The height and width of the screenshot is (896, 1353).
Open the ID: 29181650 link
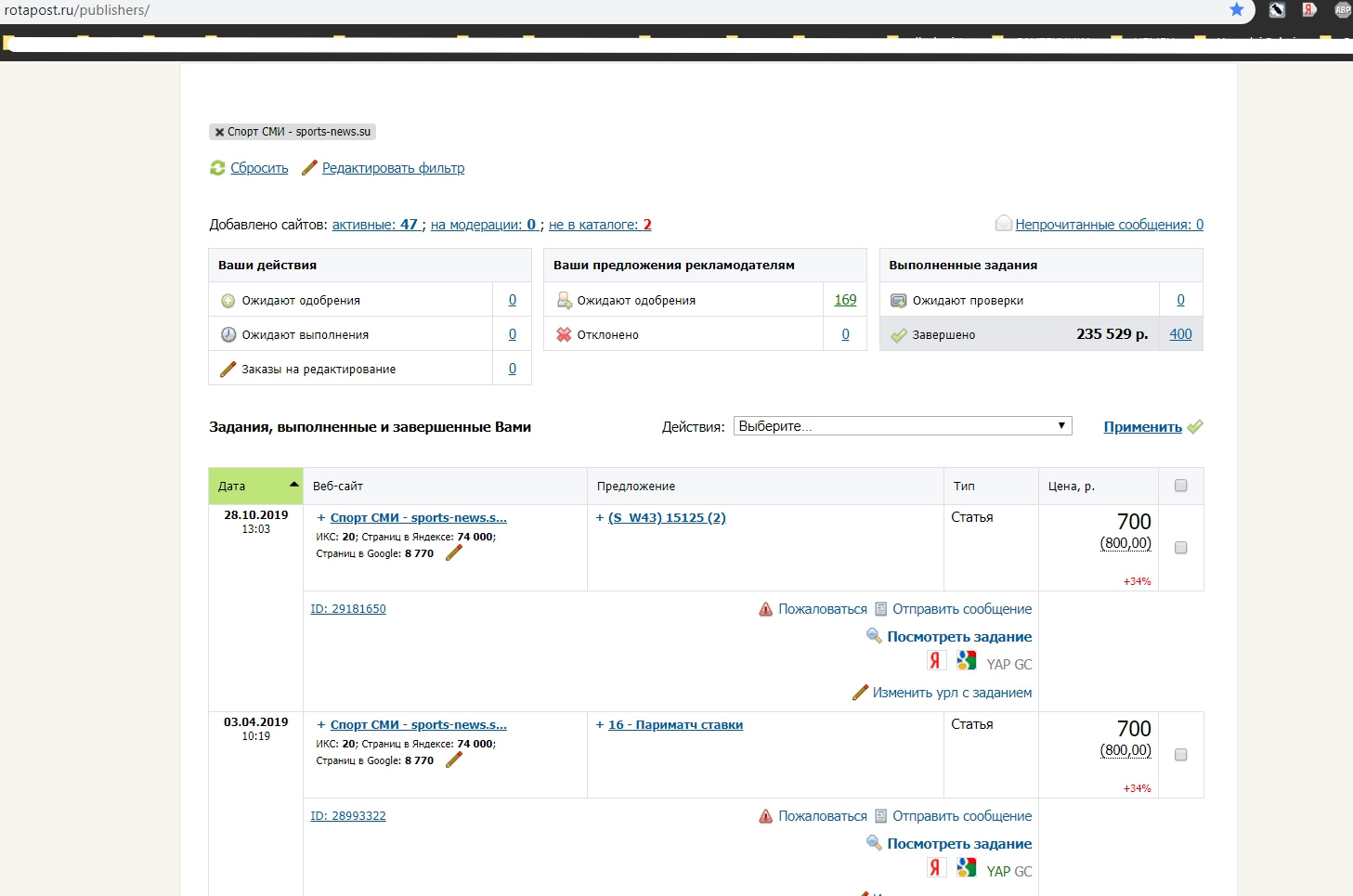coord(348,609)
